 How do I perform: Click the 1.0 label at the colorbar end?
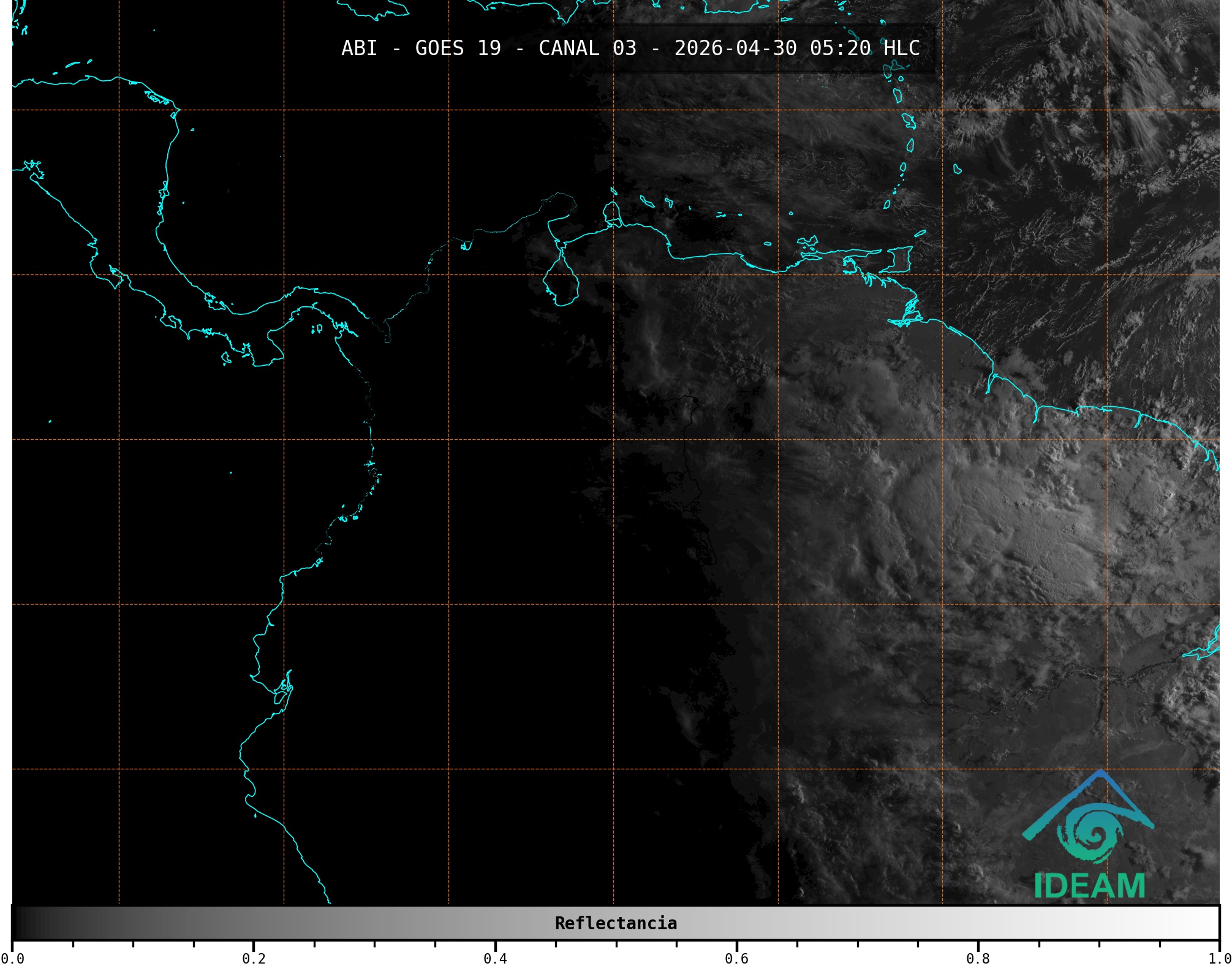point(1219,958)
